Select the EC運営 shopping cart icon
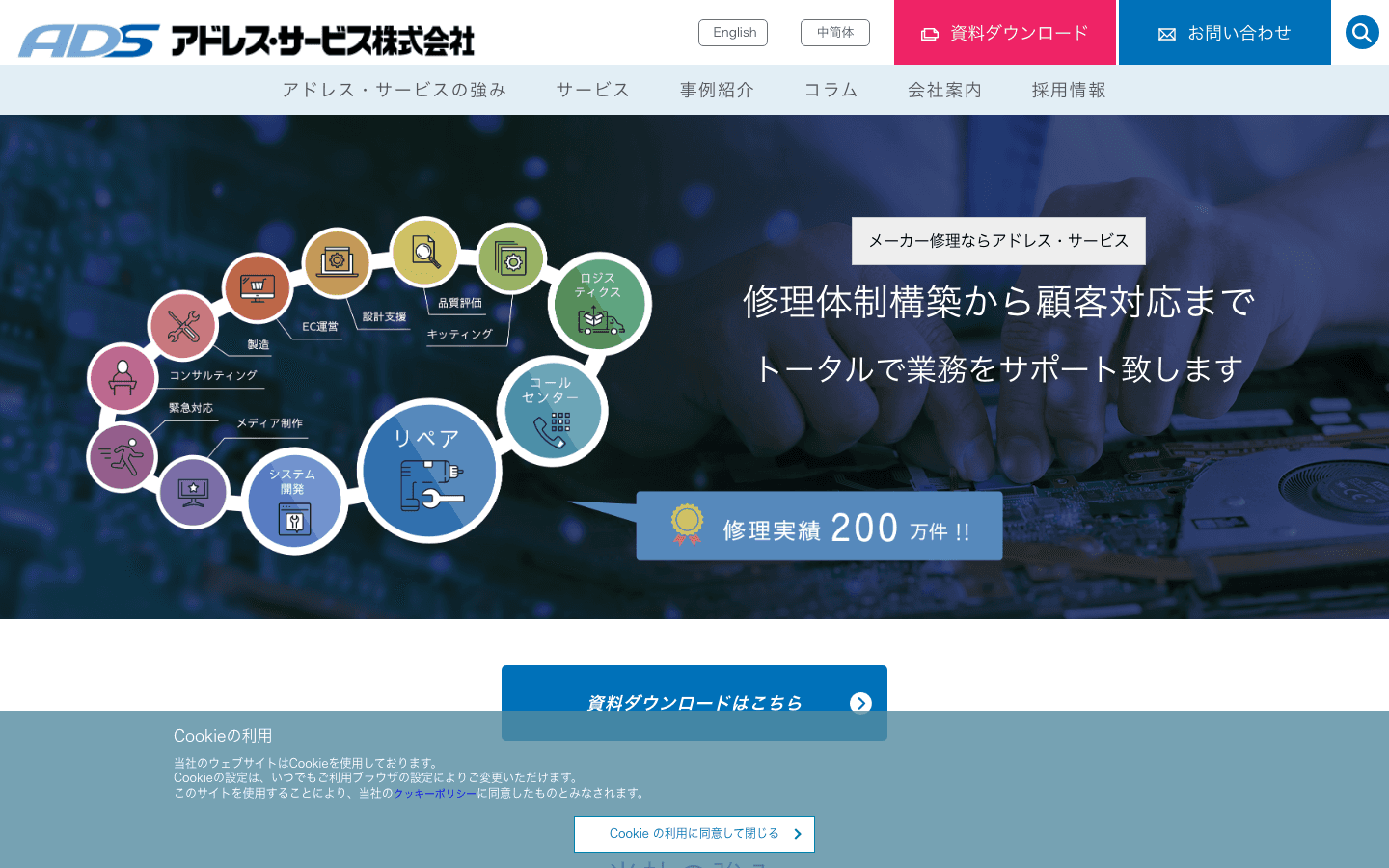This screenshot has width=1389, height=868. point(257,287)
